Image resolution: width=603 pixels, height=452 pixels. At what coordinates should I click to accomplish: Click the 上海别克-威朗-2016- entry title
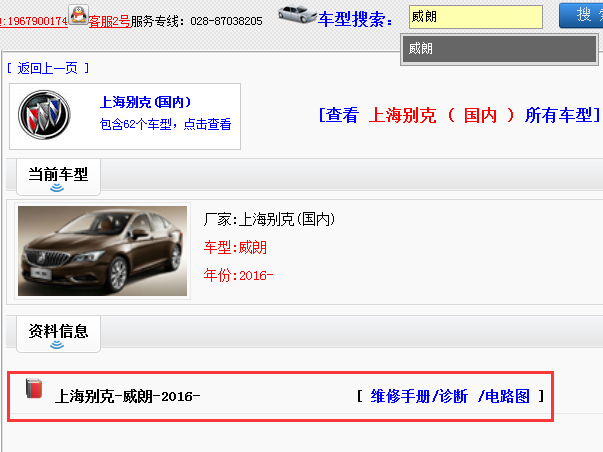click(127, 397)
